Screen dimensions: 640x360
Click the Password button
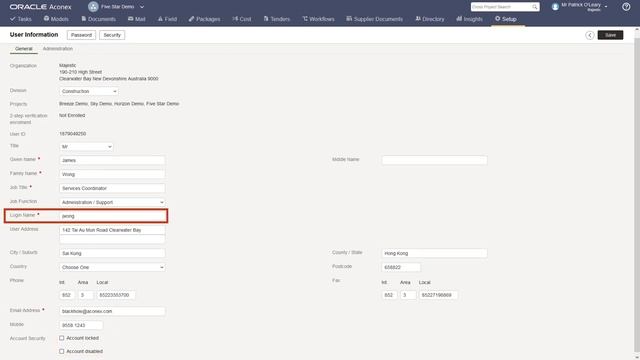point(81,35)
